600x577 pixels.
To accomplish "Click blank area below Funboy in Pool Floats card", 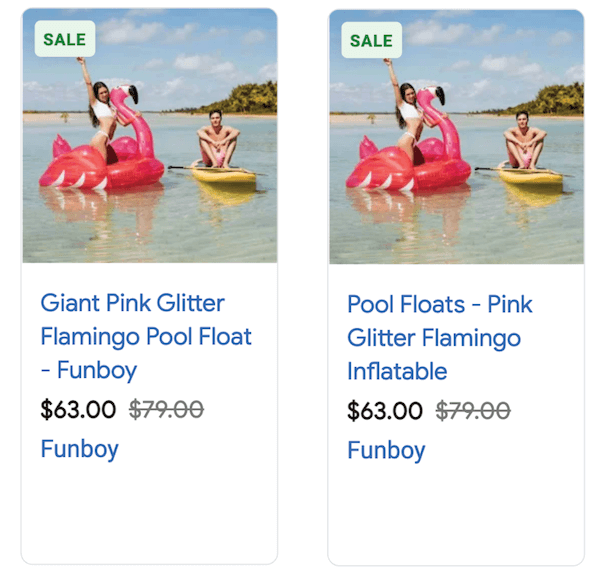I will click(456, 513).
